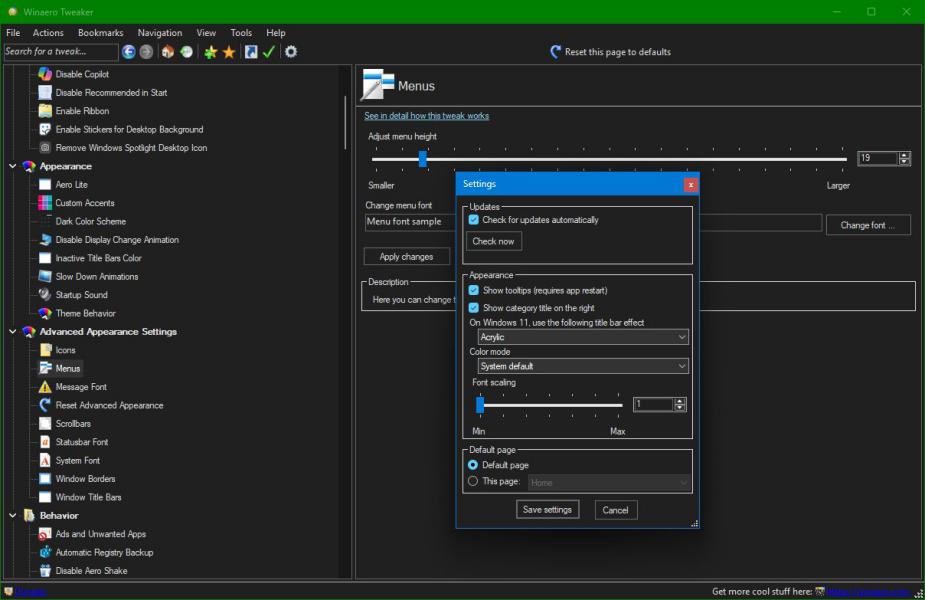Collapse the Advanced Appearance Settings category
This screenshot has height=600, width=925.
[13, 332]
